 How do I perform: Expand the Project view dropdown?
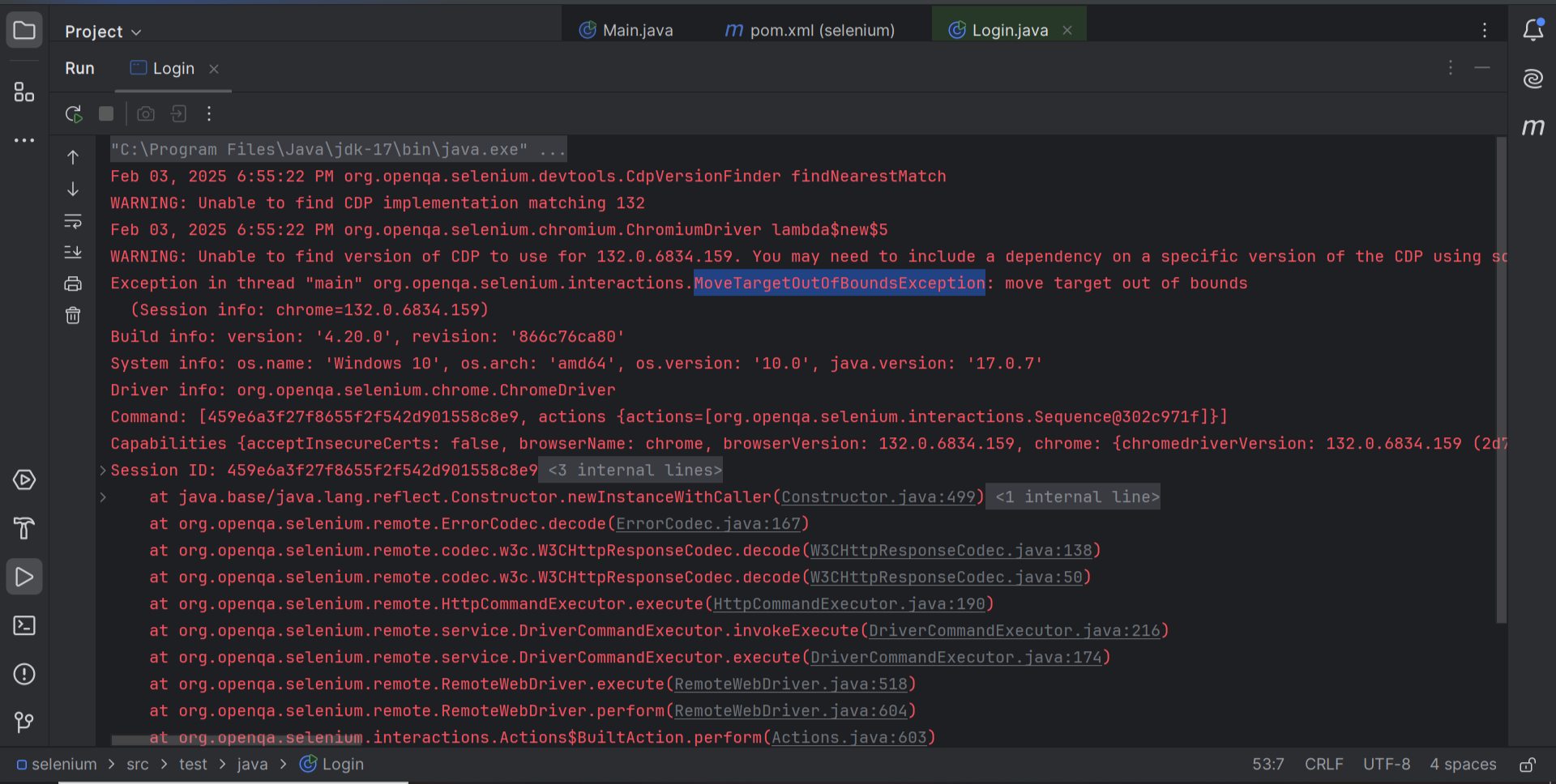pyautogui.click(x=103, y=32)
